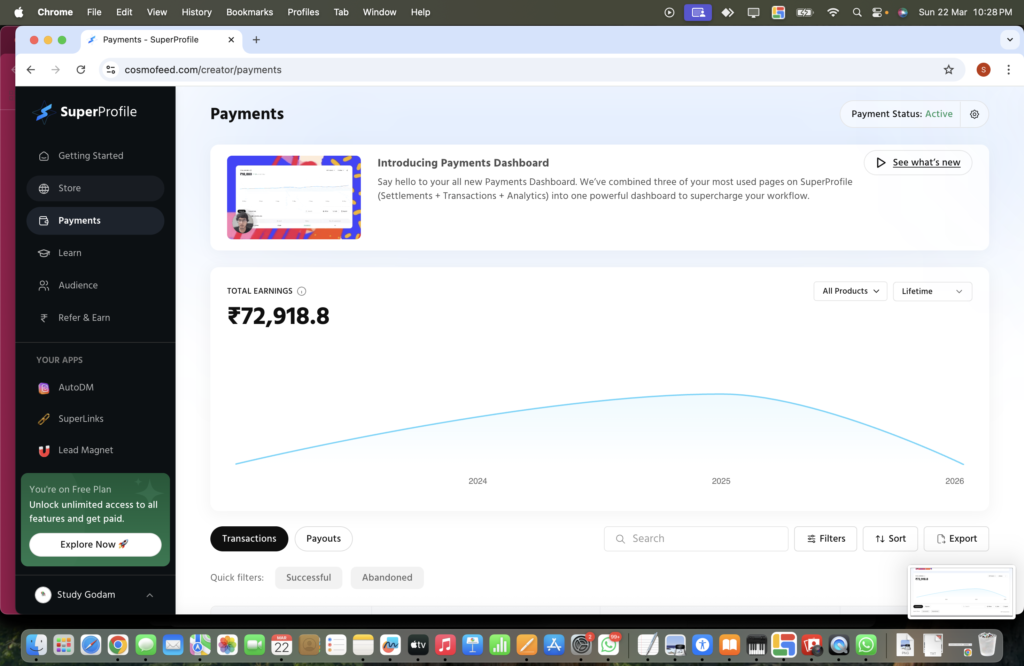The width and height of the screenshot is (1024, 666).
Task: Open SuperLinks app in sidebar
Action: click(x=80, y=419)
